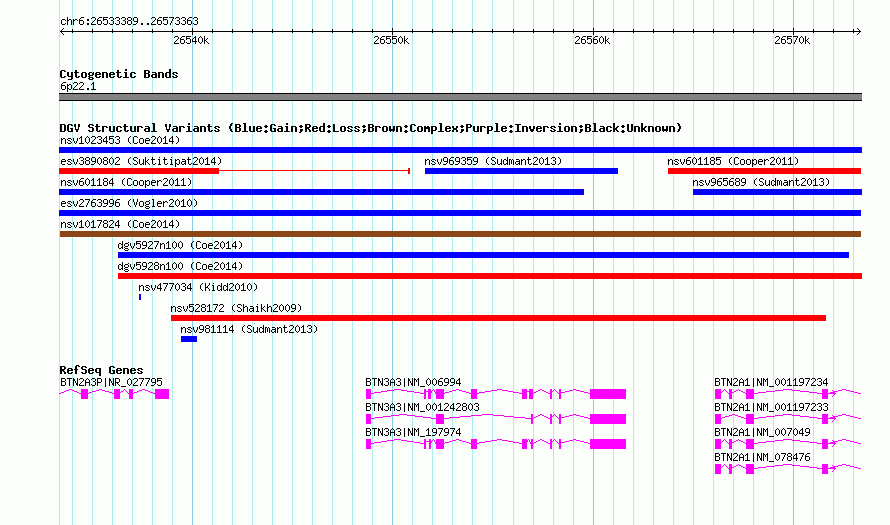This screenshot has width=890, height=525.
Task: Open nsv601184 (Cooper2011) variant label
Action: click(126, 182)
